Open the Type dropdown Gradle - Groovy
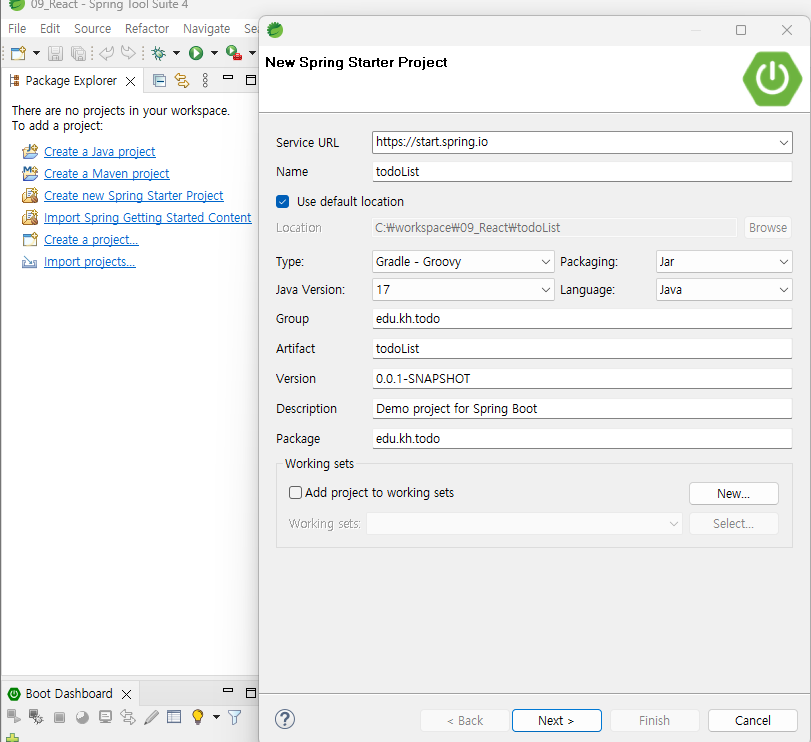 tap(463, 262)
